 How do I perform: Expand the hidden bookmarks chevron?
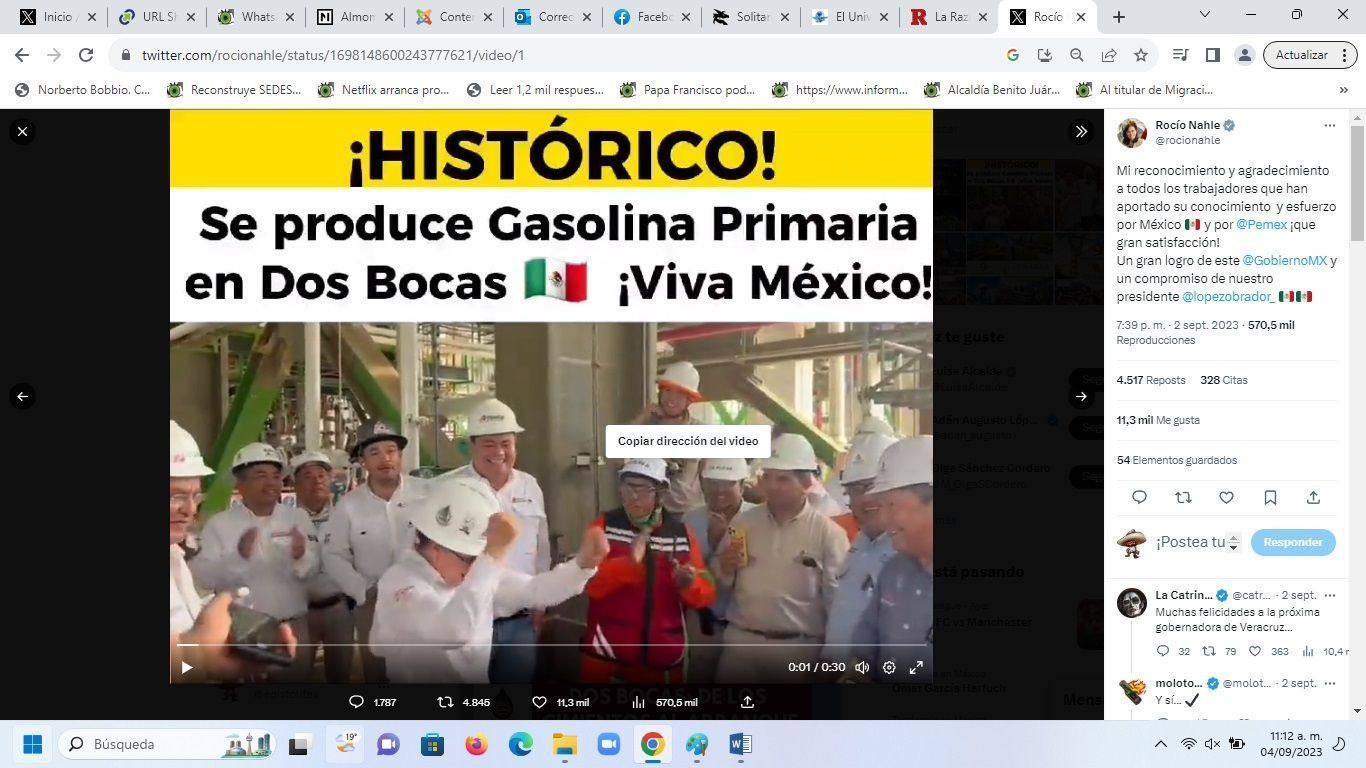point(1343,90)
